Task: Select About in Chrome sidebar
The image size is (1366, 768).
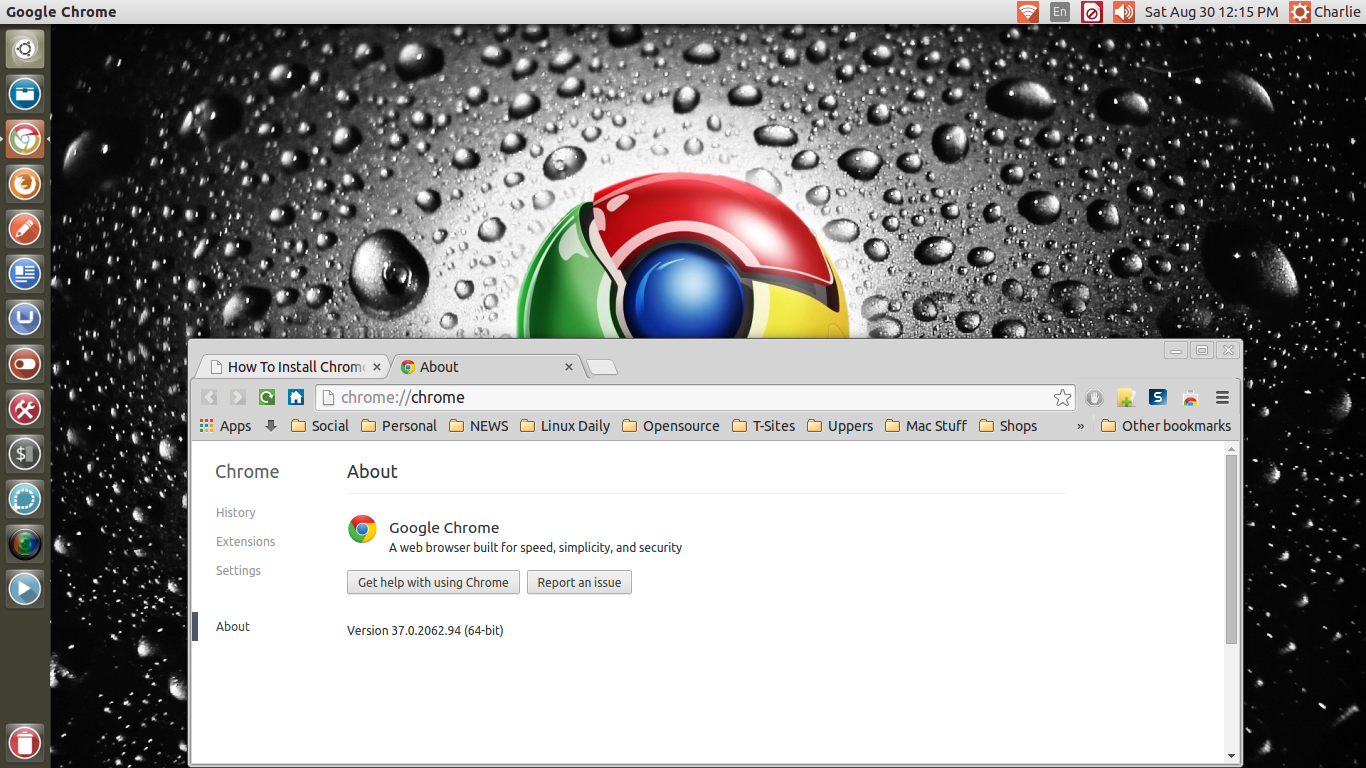Action: pos(233,627)
